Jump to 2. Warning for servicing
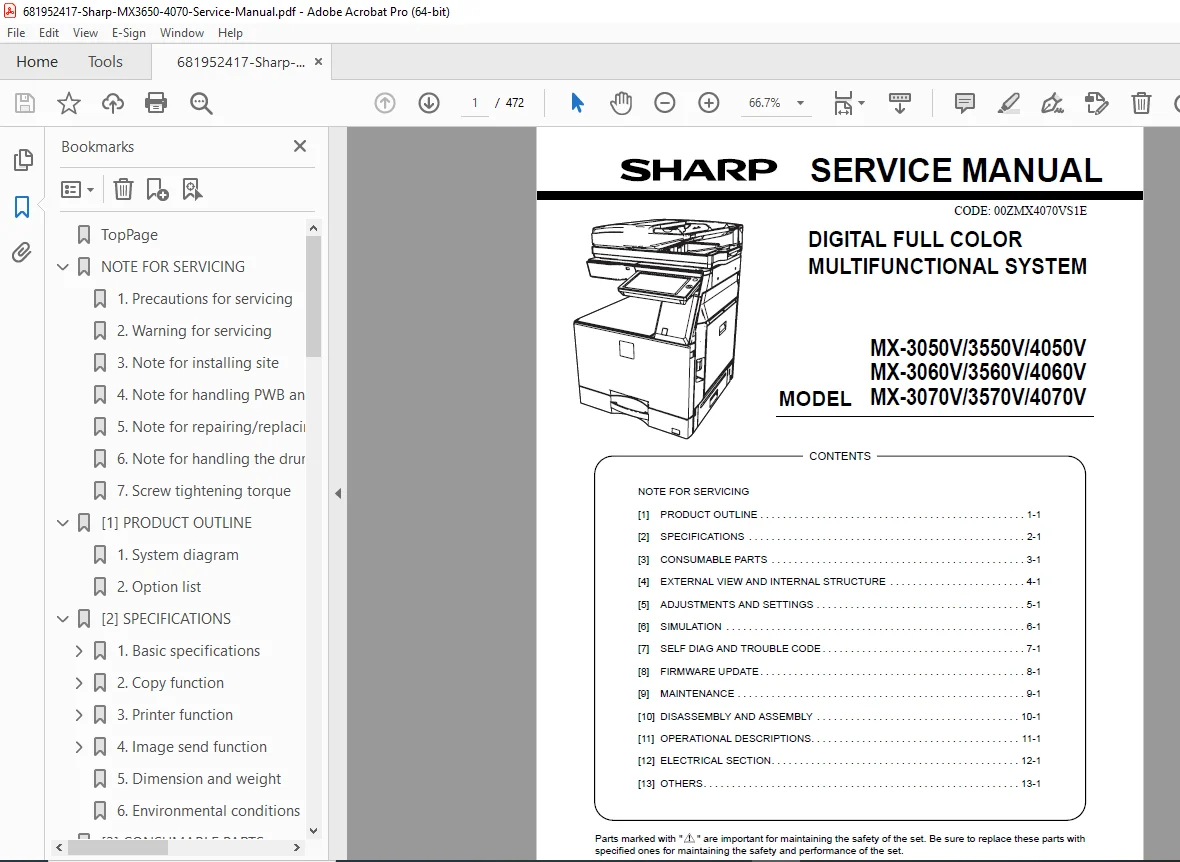This screenshot has height=862, width=1180. pos(194,330)
